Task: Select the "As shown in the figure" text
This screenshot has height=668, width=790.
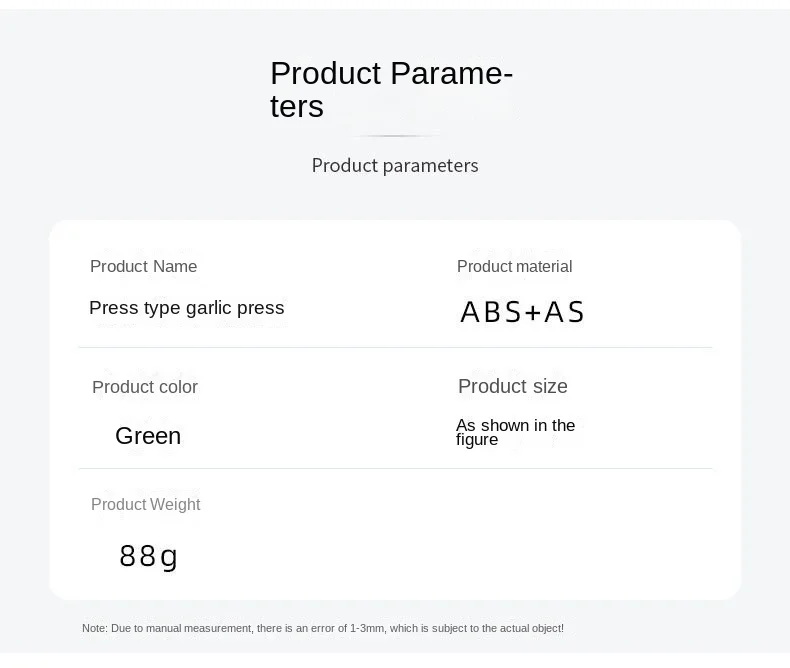Action: click(515, 432)
